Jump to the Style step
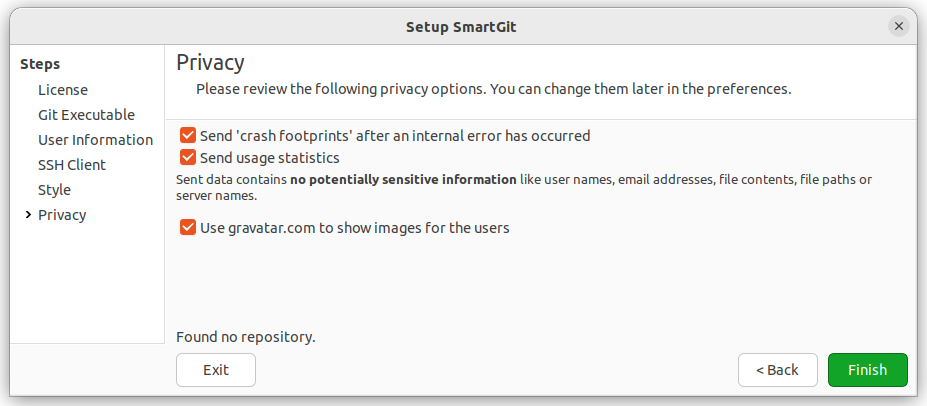The height and width of the screenshot is (406, 927). [x=54, y=190]
